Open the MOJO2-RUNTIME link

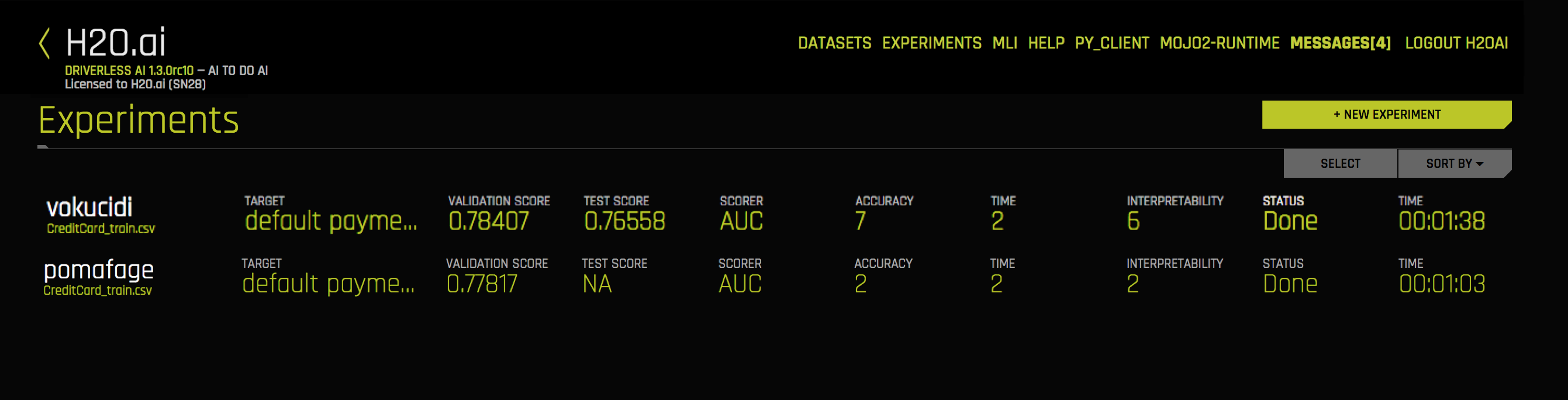(x=1219, y=43)
